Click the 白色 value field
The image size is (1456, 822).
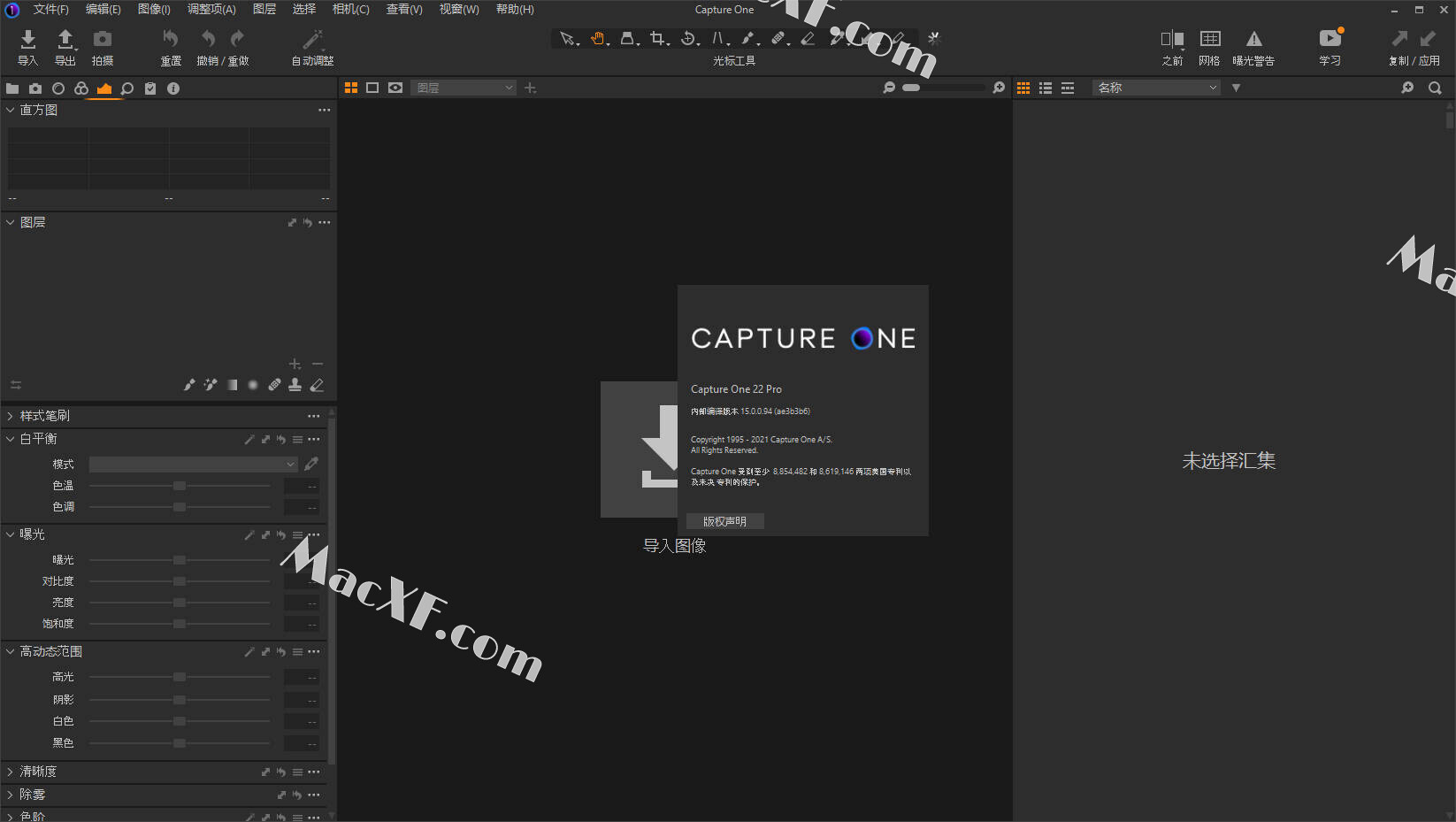tap(302, 722)
